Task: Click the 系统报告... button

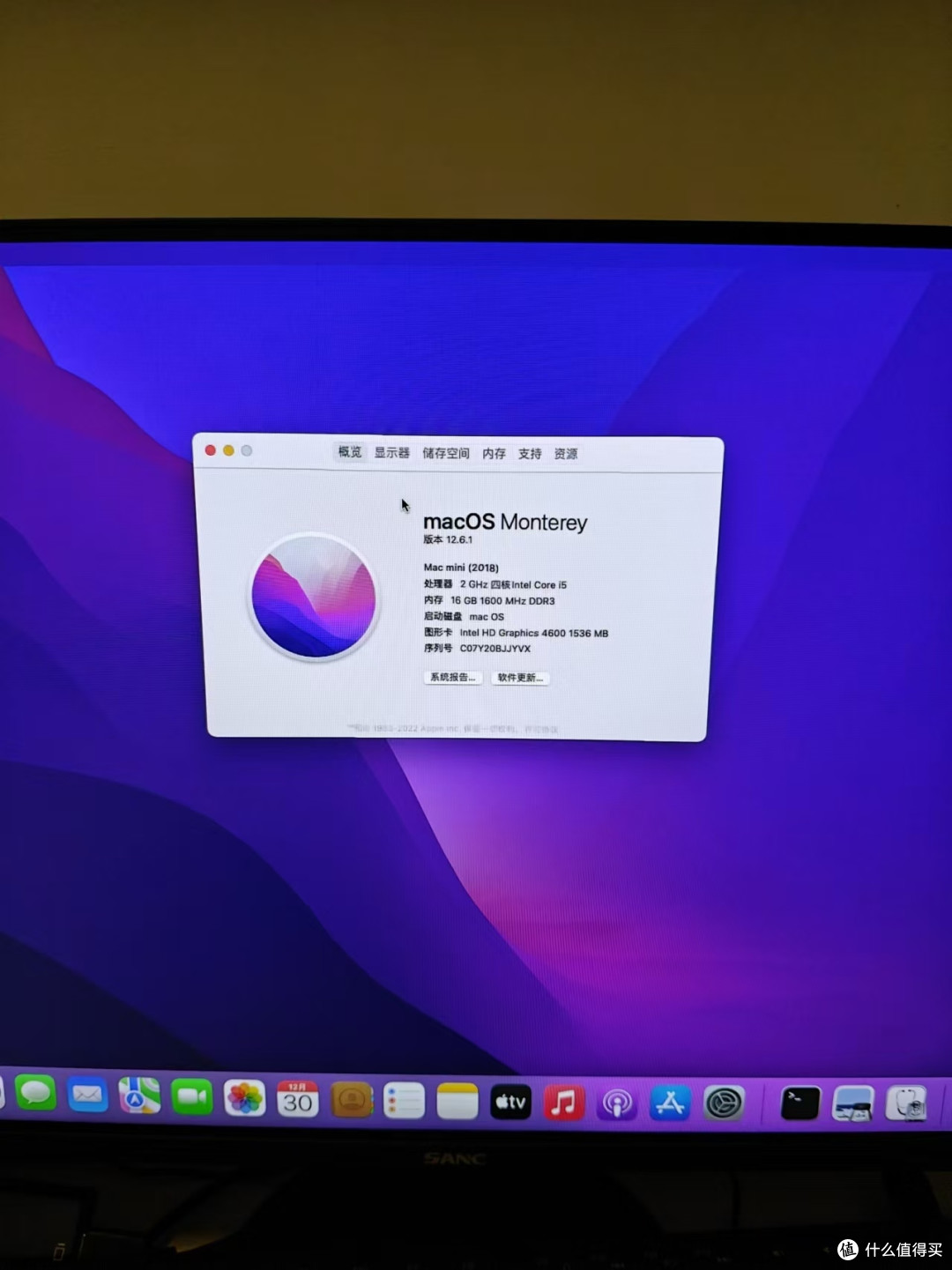Action: coord(453,678)
